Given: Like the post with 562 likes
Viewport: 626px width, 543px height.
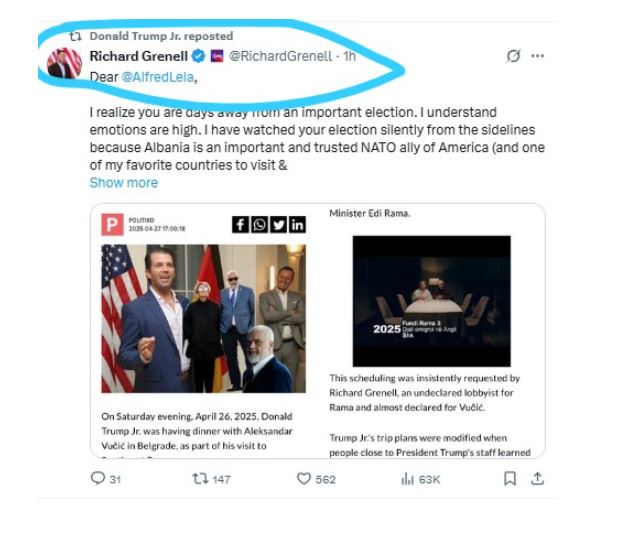Looking at the screenshot, I should [x=305, y=479].
